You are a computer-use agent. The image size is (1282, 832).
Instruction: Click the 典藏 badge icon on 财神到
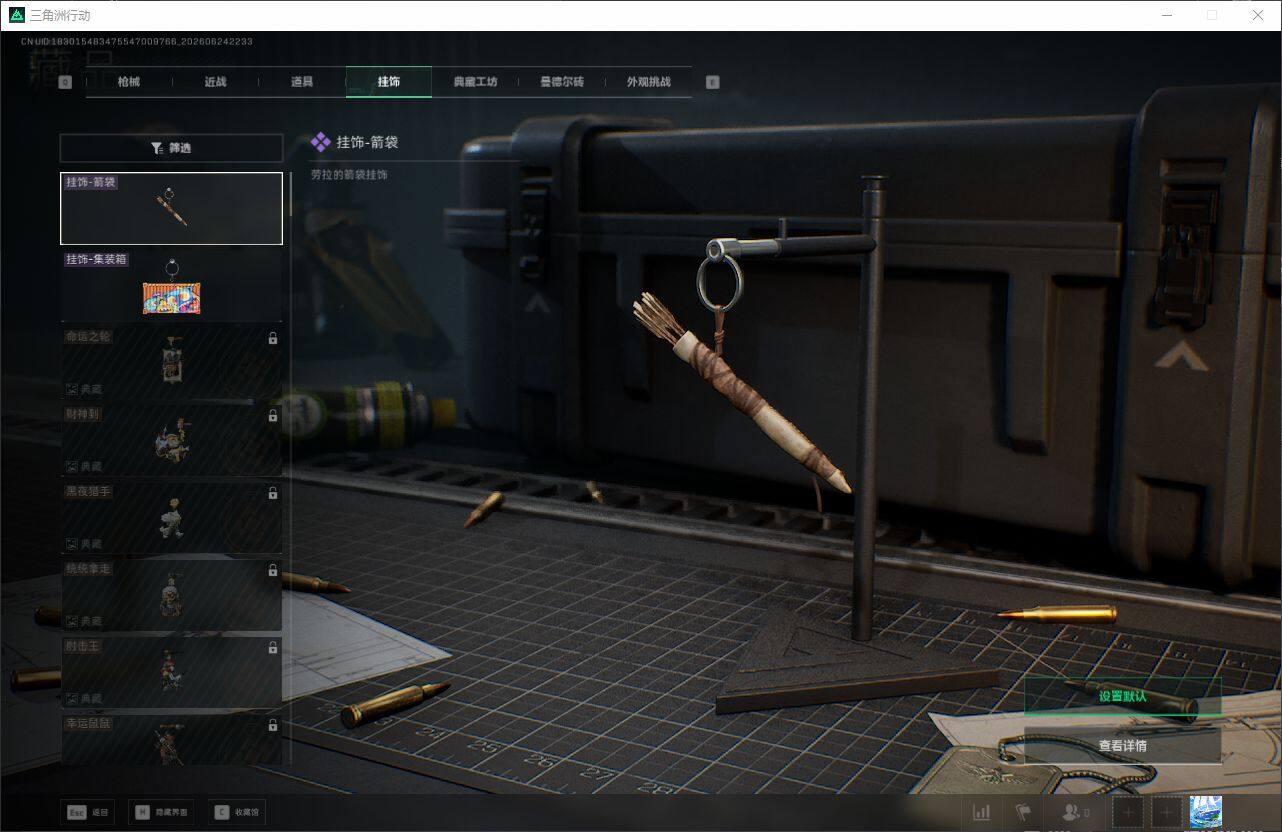click(72, 466)
